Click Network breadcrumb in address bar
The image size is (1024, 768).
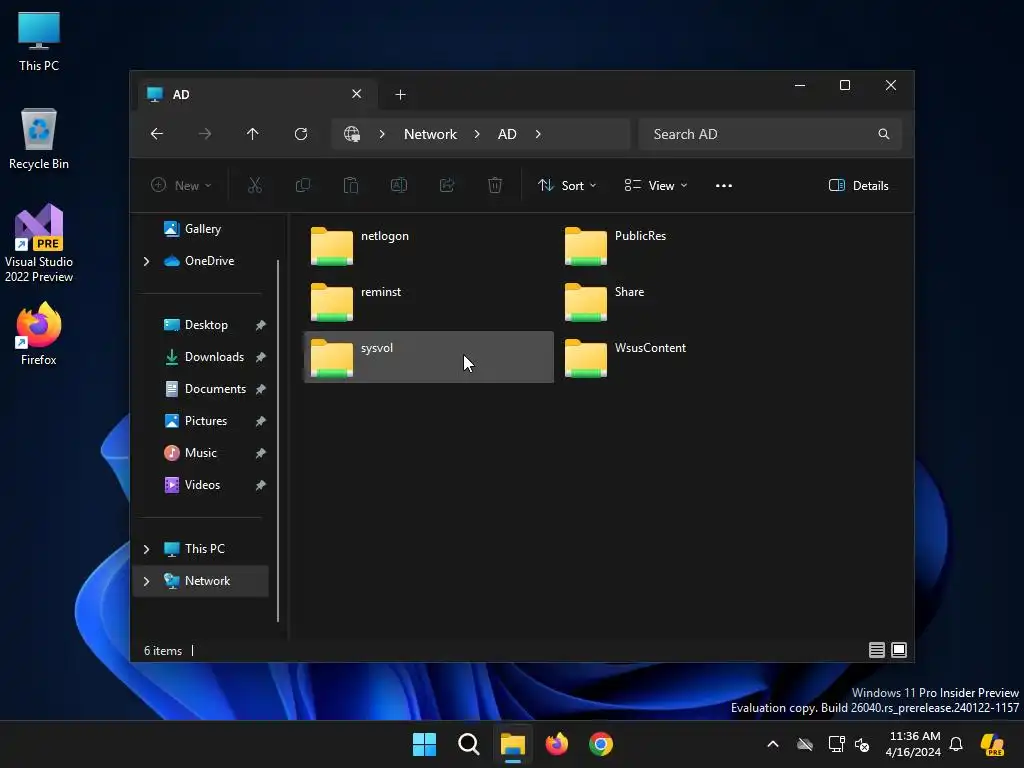(x=430, y=134)
